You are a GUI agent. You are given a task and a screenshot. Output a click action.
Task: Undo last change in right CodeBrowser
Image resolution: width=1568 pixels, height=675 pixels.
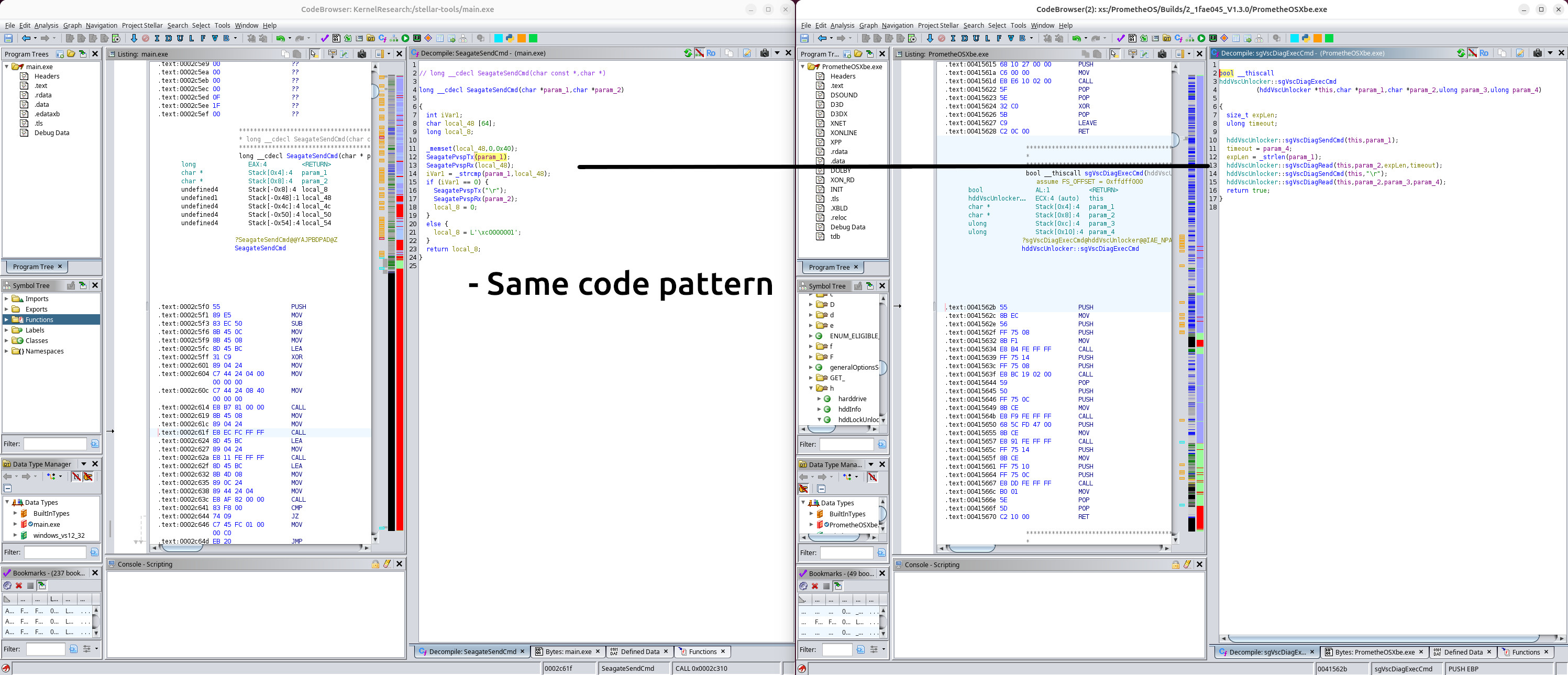click(1076, 38)
